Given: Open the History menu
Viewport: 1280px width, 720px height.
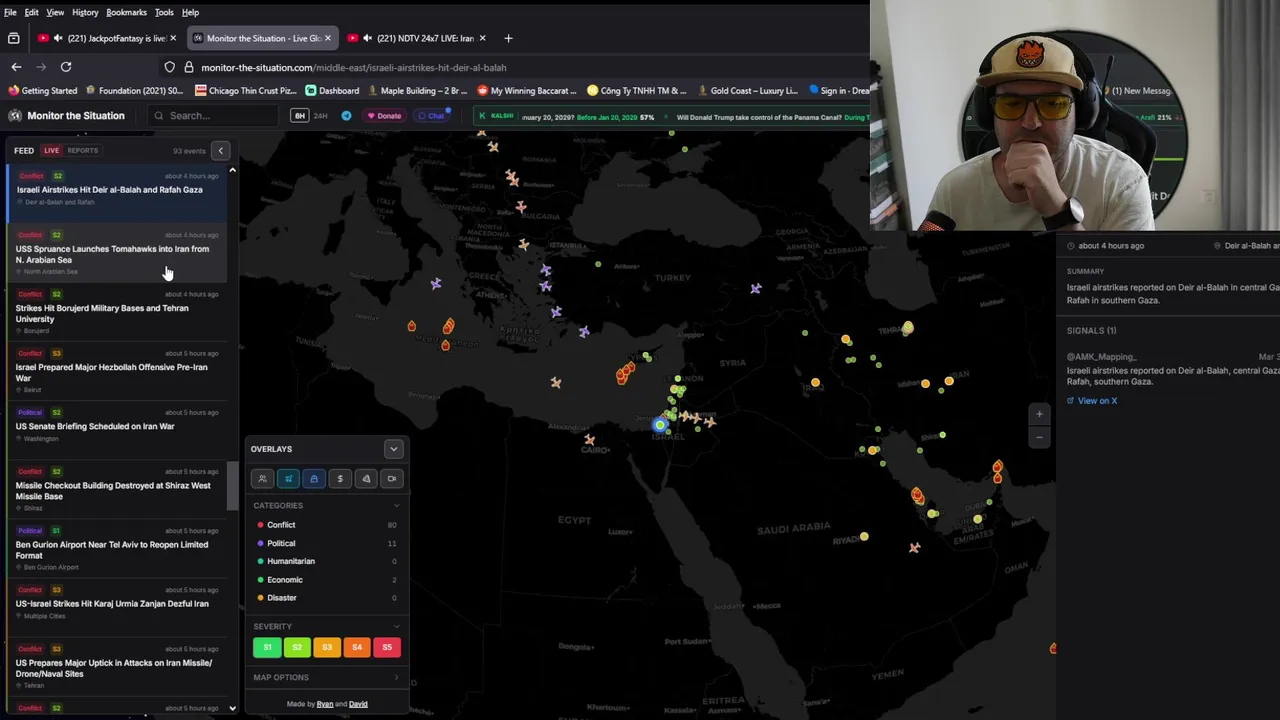Looking at the screenshot, I should click(85, 12).
